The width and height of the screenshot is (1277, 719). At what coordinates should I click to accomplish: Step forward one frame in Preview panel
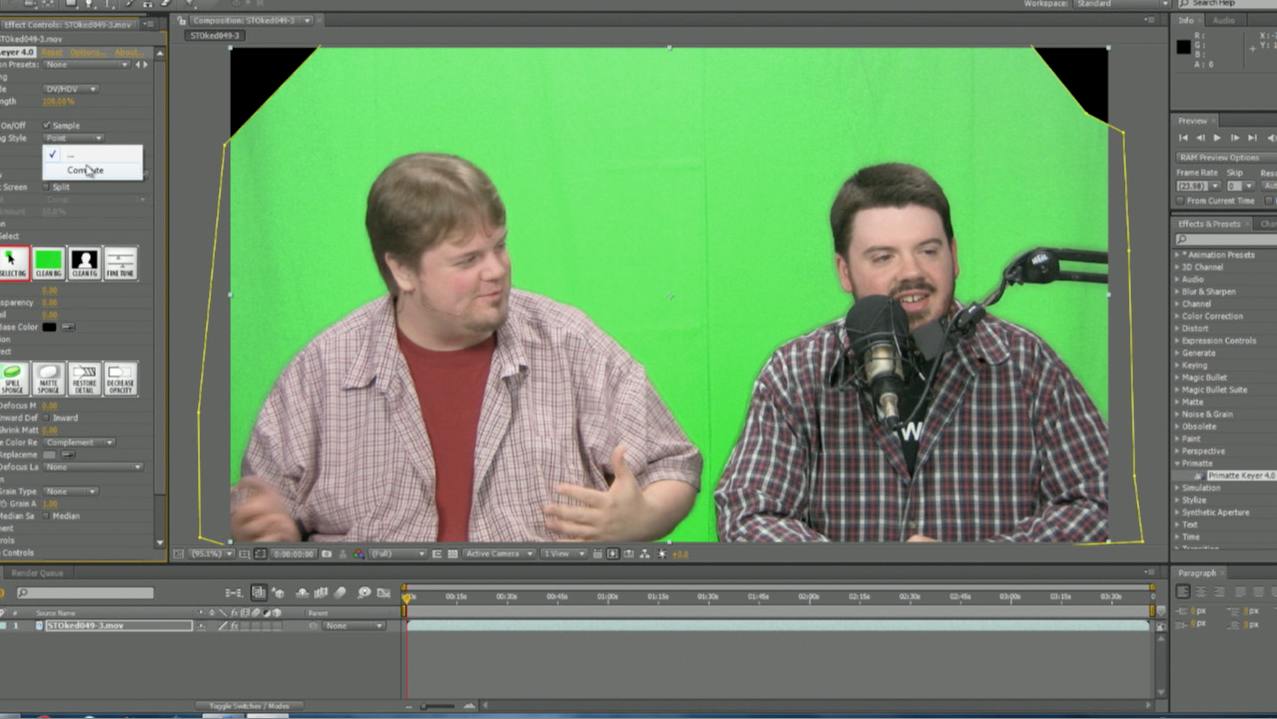coord(1234,138)
